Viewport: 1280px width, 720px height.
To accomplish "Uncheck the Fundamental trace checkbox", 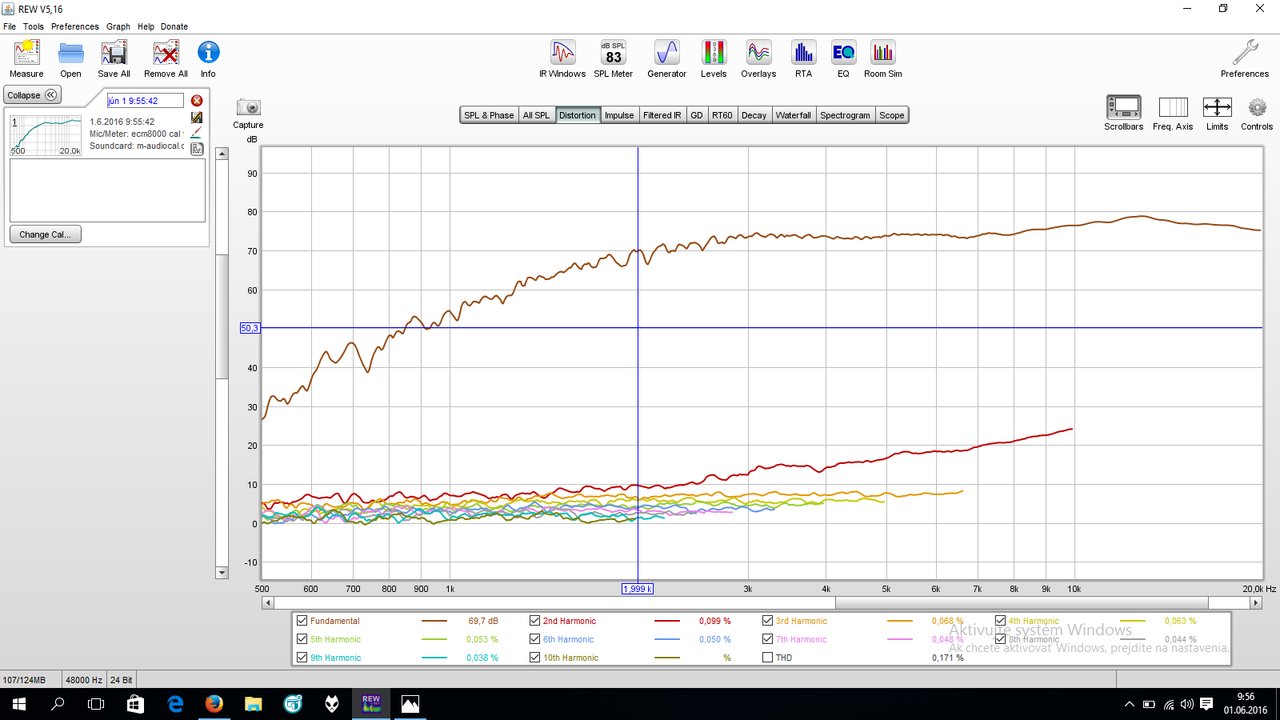I will (302, 620).
